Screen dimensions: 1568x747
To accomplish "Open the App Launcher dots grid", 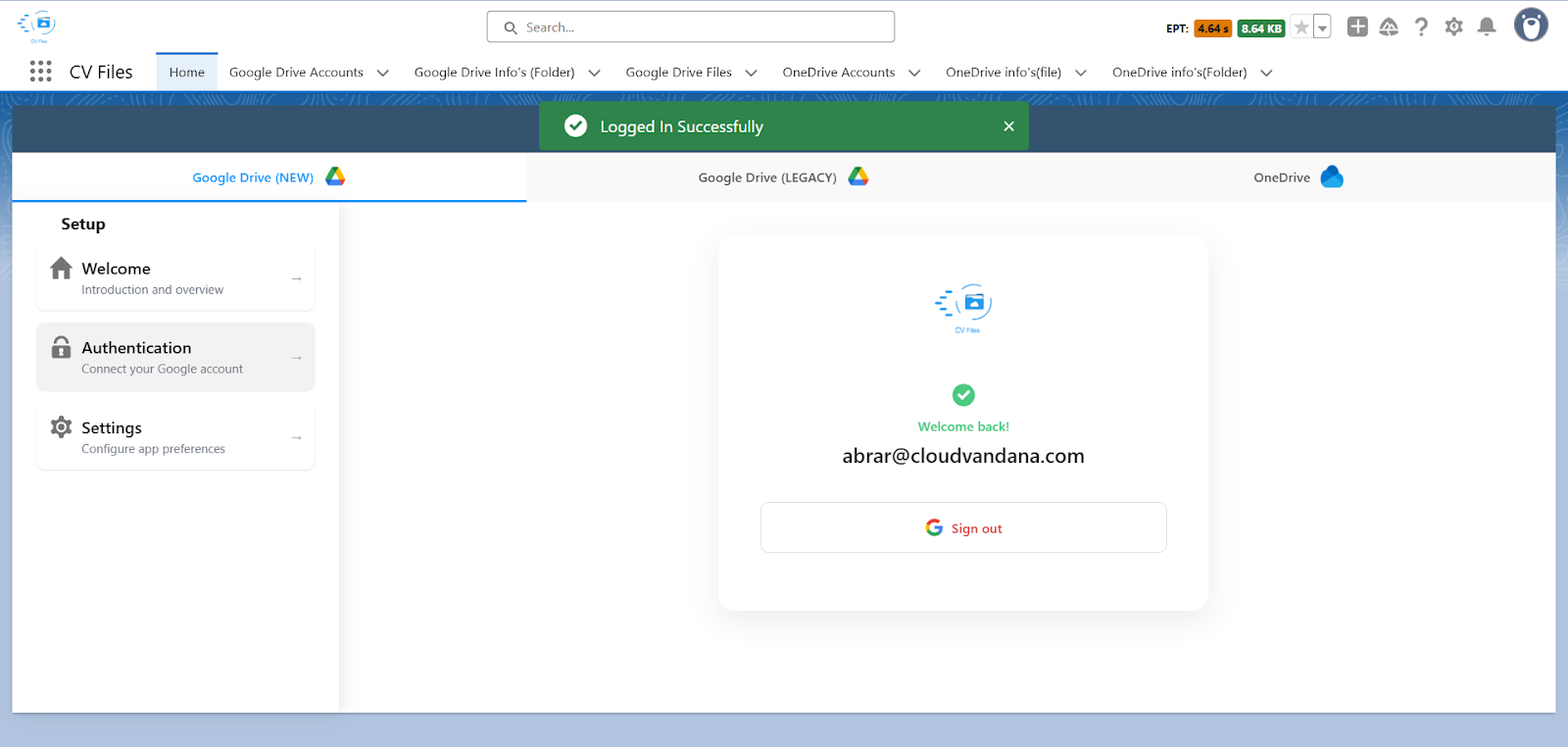I will point(40,72).
